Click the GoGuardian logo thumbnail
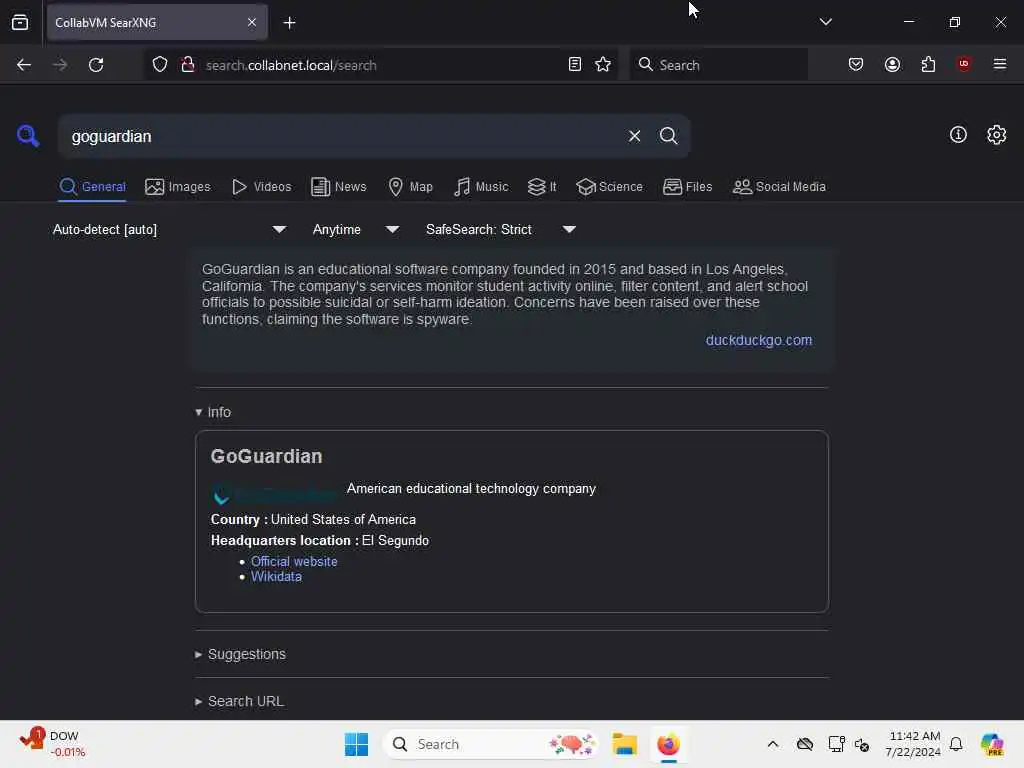 [x=274, y=495]
